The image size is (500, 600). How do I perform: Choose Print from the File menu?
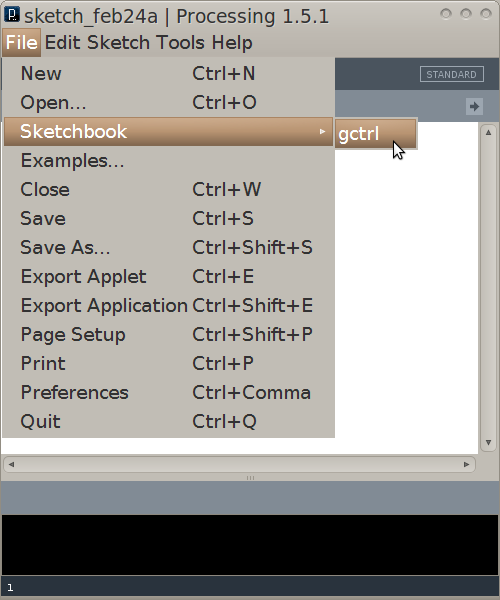168,364
